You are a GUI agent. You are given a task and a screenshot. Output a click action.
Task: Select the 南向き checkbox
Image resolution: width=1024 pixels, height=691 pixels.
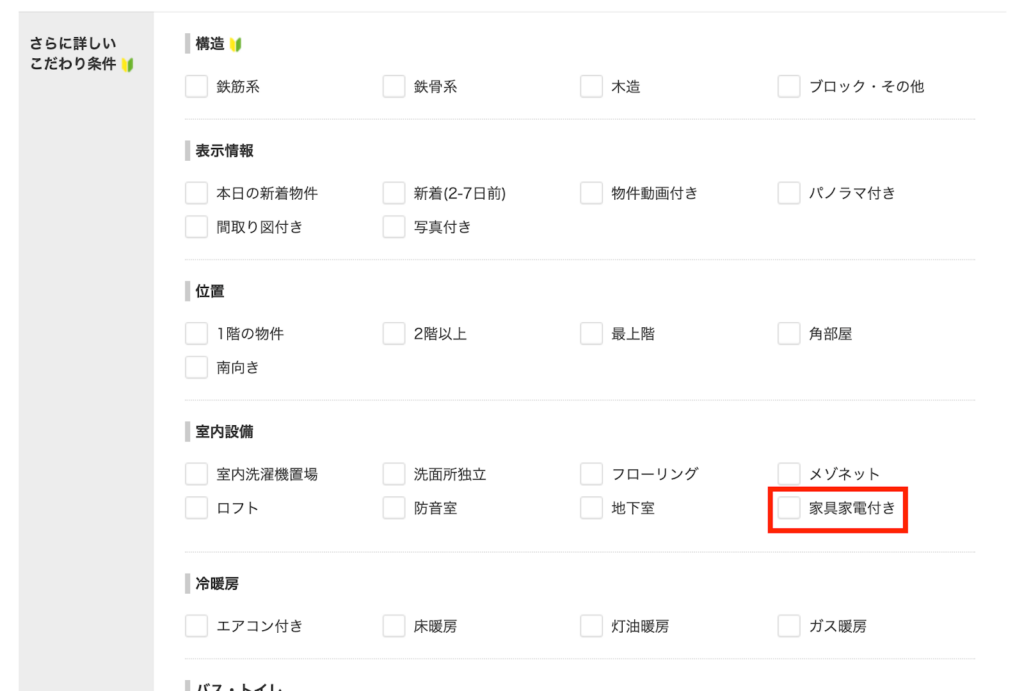pyautogui.click(x=196, y=368)
